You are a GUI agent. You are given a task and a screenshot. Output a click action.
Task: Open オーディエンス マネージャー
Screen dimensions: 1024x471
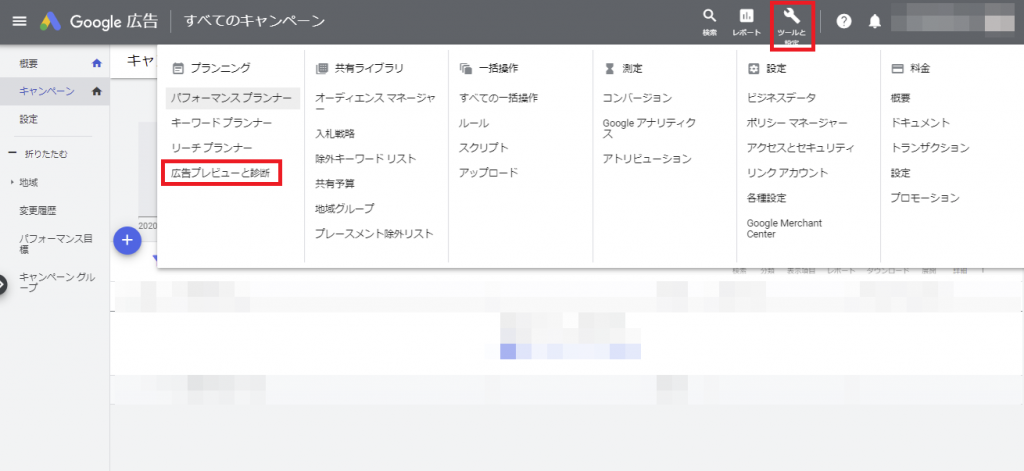tap(376, 104)
